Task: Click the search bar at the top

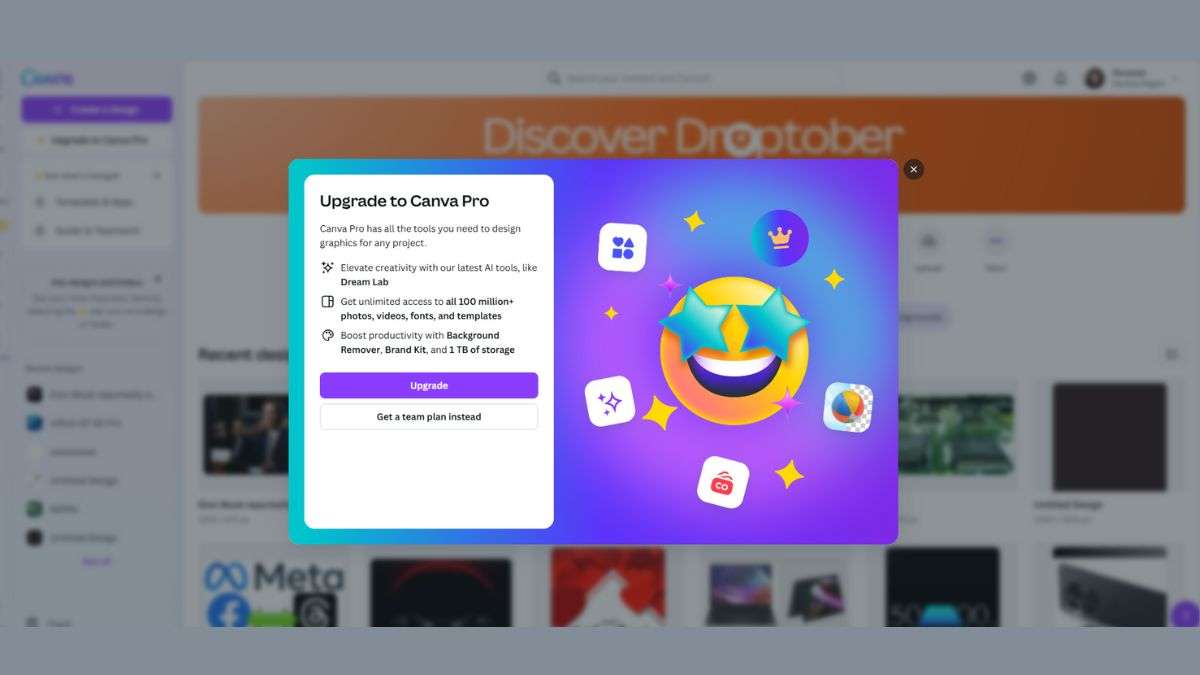Action: [x=692, y=78]
